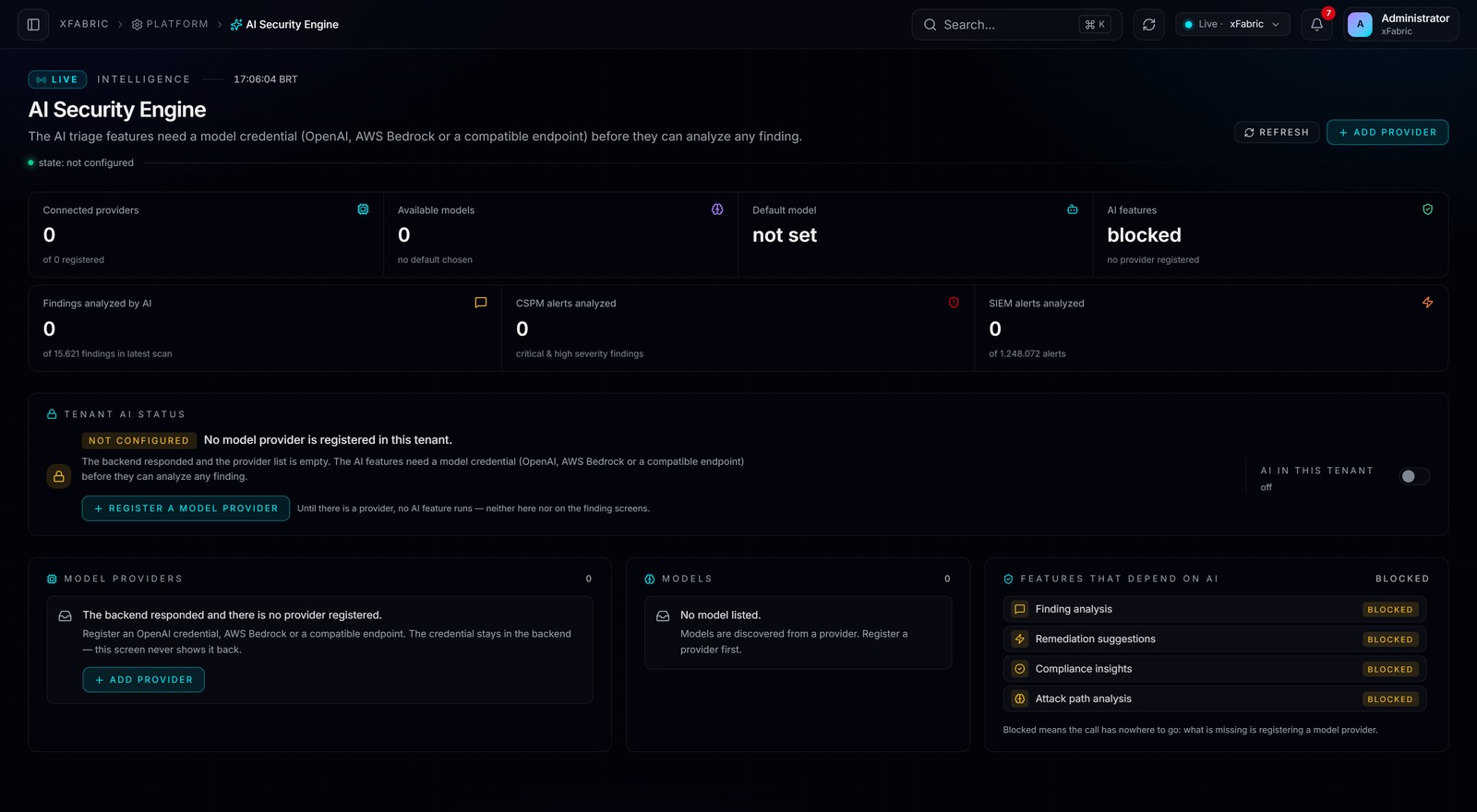
Task: Click REGISTER A MODEL PROVIDER button
Action: [x=186, y=508]
